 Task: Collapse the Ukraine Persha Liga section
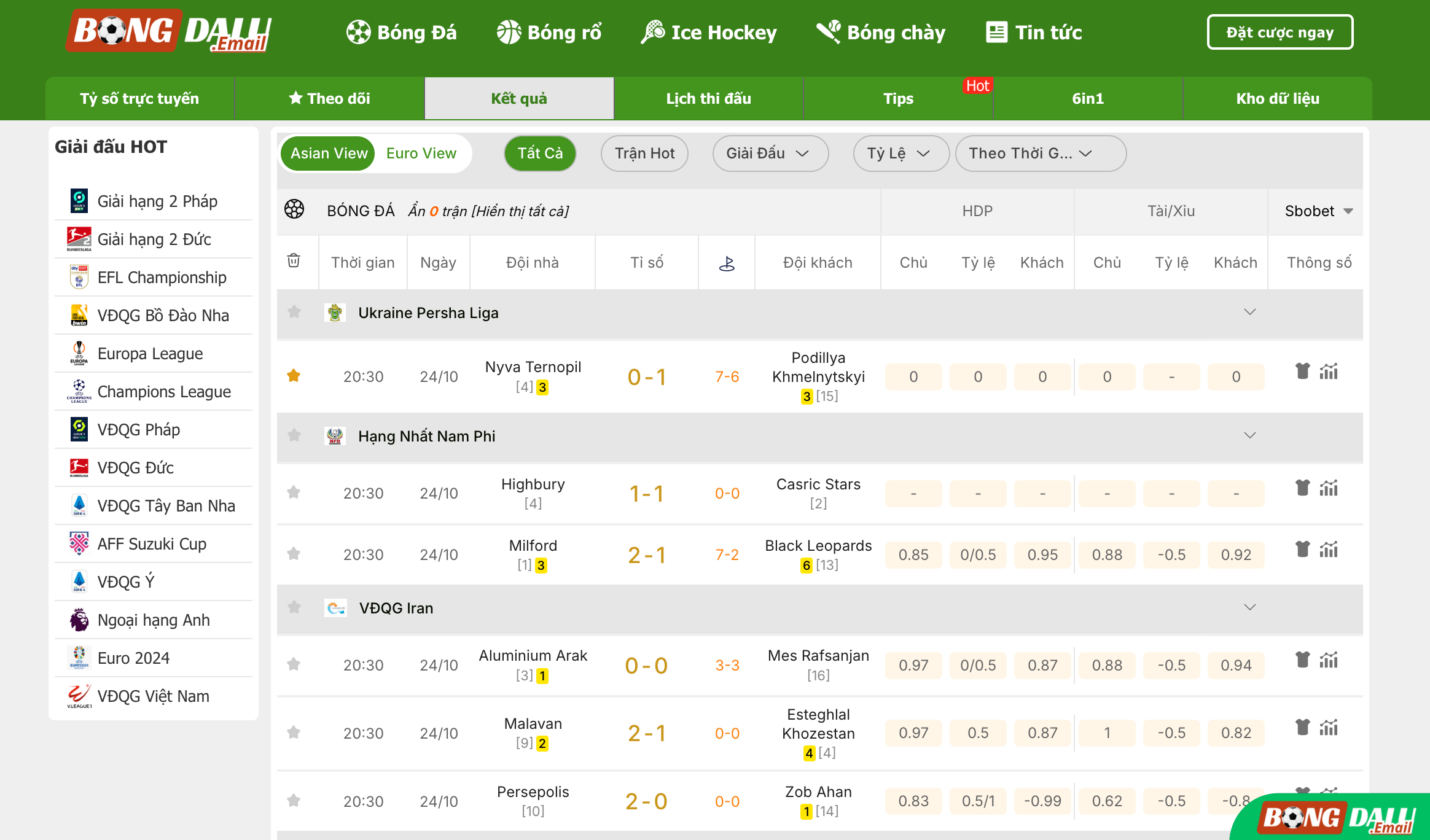pos(1249,313)
